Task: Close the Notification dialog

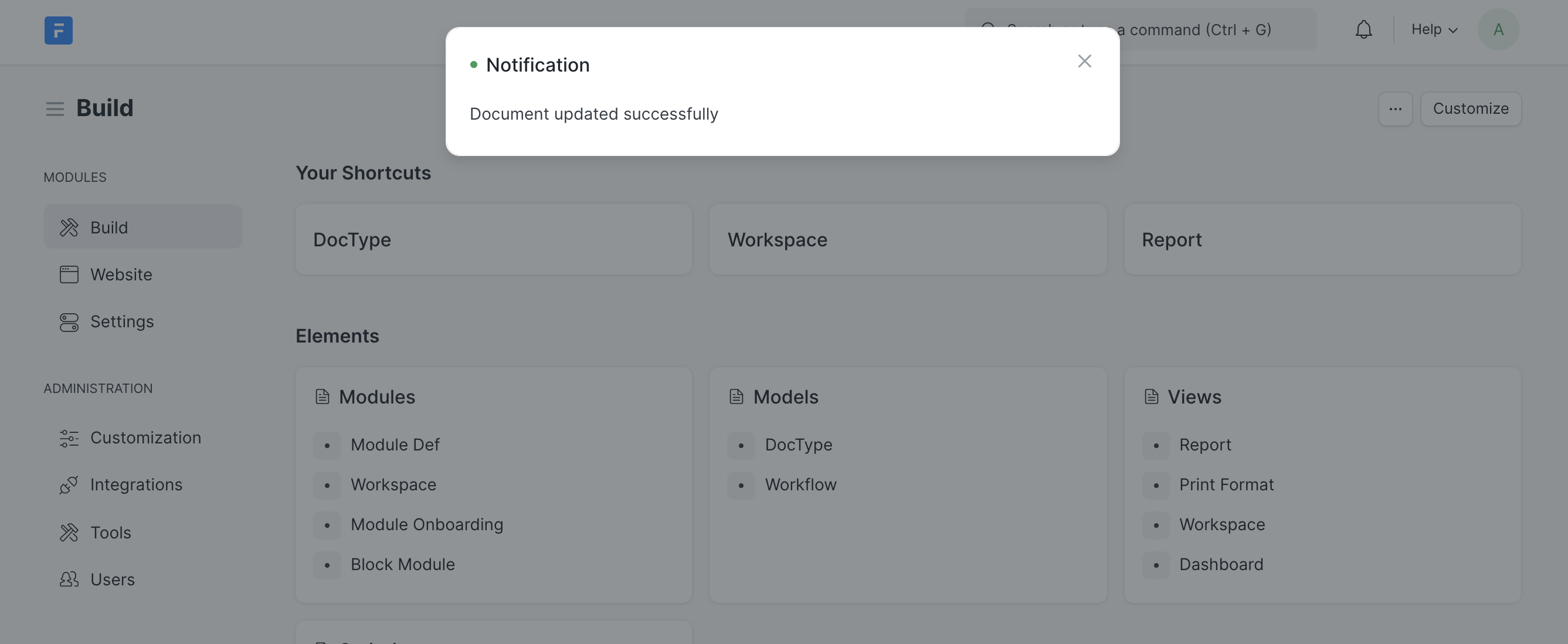Action: click(1084, 61)
